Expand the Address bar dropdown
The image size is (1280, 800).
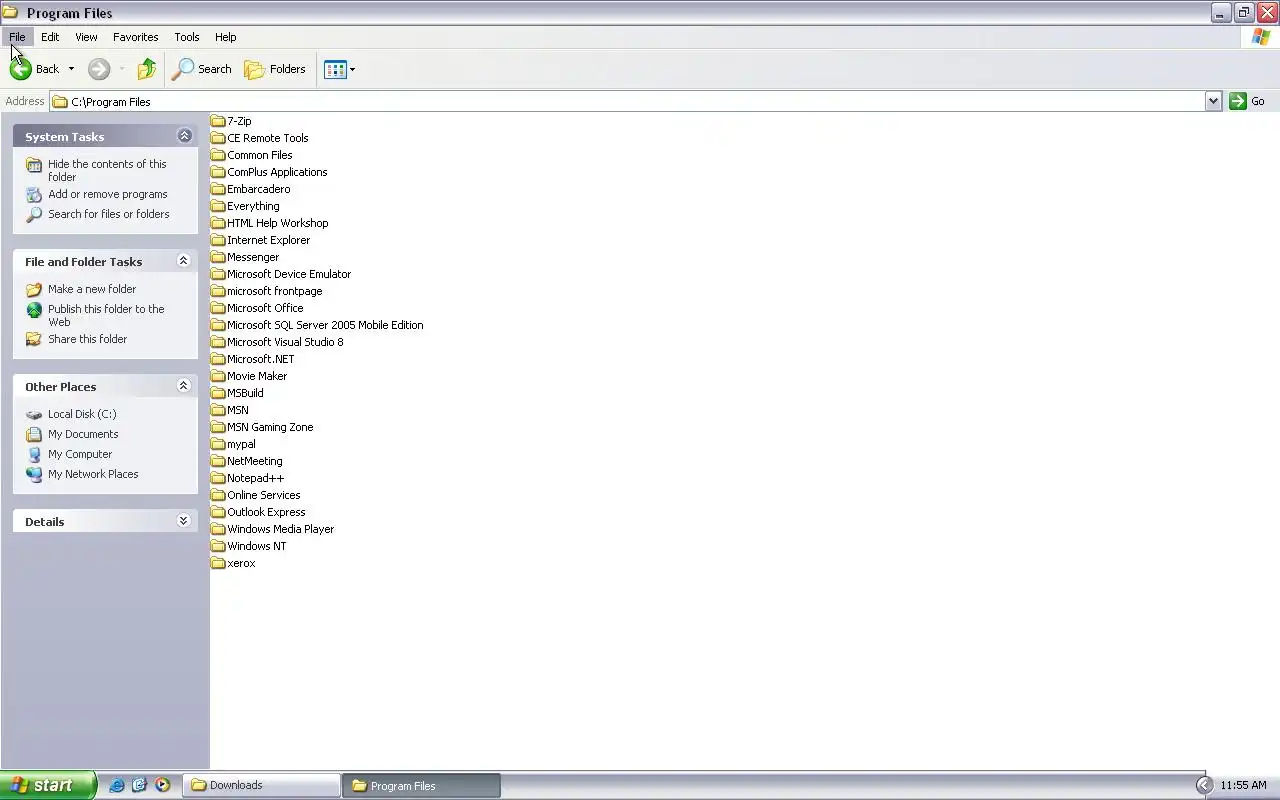pos(1213,101)
